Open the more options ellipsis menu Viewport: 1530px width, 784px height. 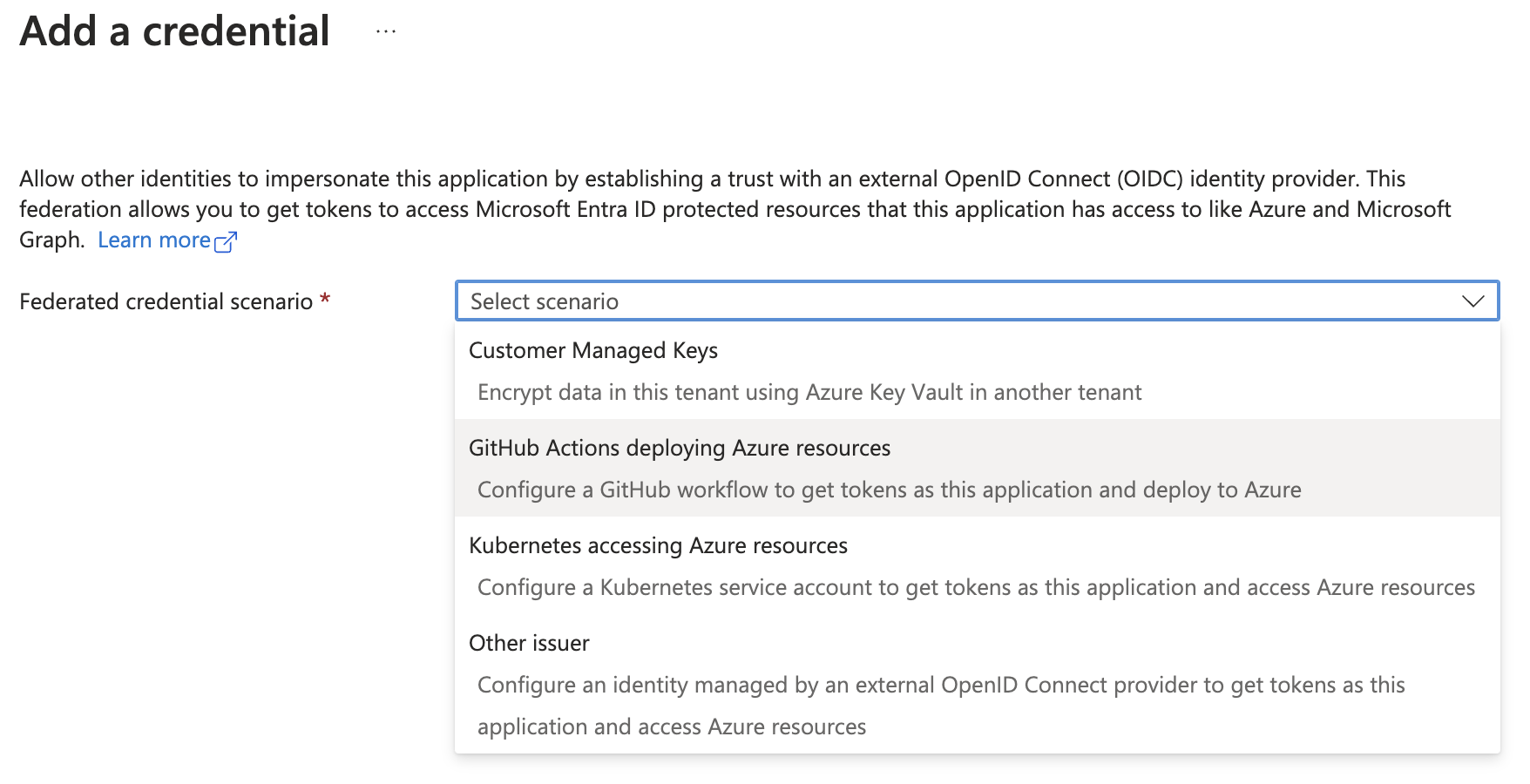384,31
